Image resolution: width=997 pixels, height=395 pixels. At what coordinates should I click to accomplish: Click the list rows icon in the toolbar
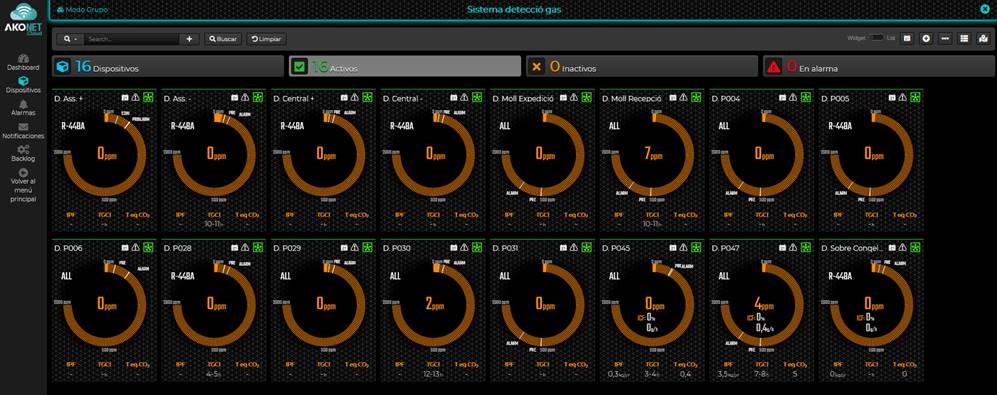click(x=965, y=39)
